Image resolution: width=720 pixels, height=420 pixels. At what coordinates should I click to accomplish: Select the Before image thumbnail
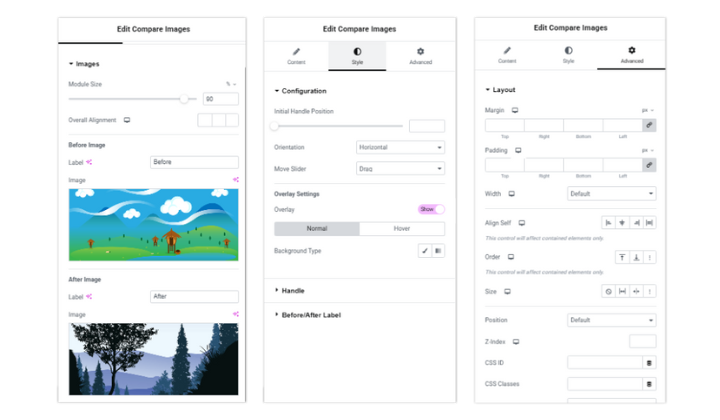pyautogui.click(x=153, y=225)
